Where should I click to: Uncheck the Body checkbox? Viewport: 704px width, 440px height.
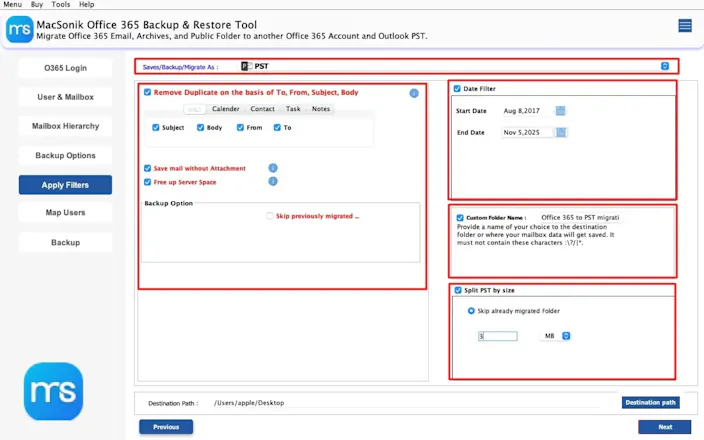click(x=200, y=128)
